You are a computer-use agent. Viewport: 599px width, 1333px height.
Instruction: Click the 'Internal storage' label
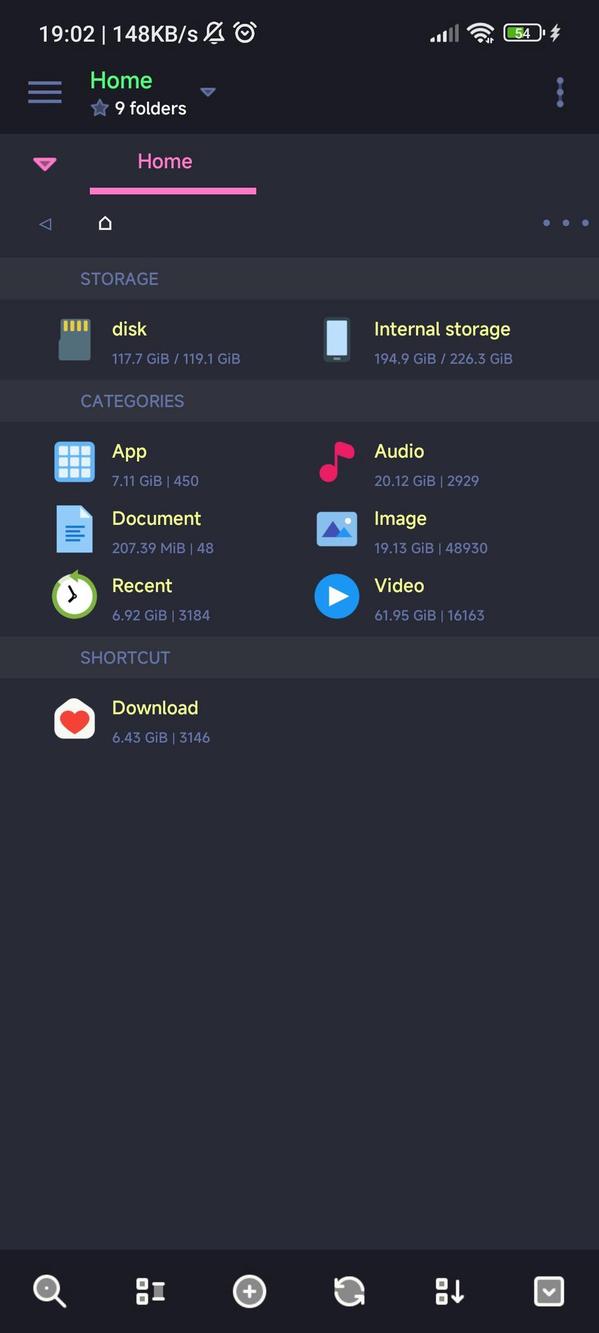click(442, 329)
